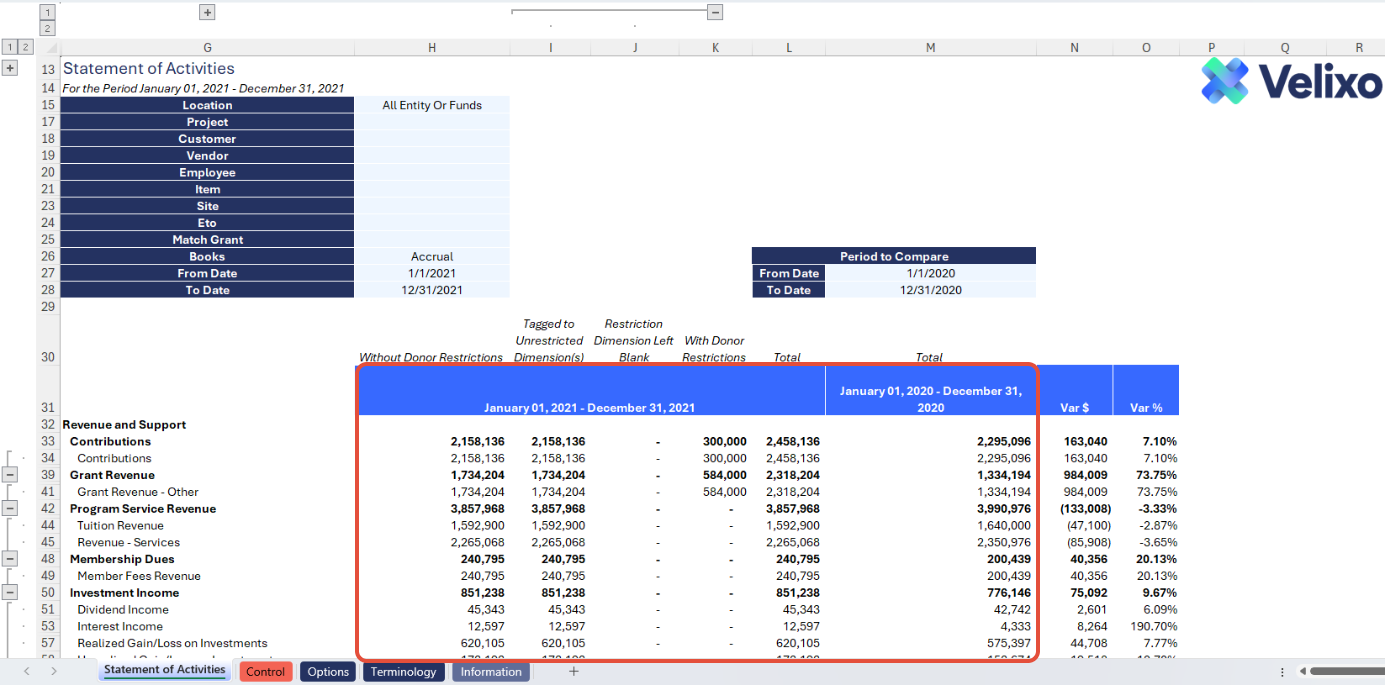The width and height of the screenshot is (1385, 685).
Task: Open the Terminology sheet tab
Action: tap(404, 672)
